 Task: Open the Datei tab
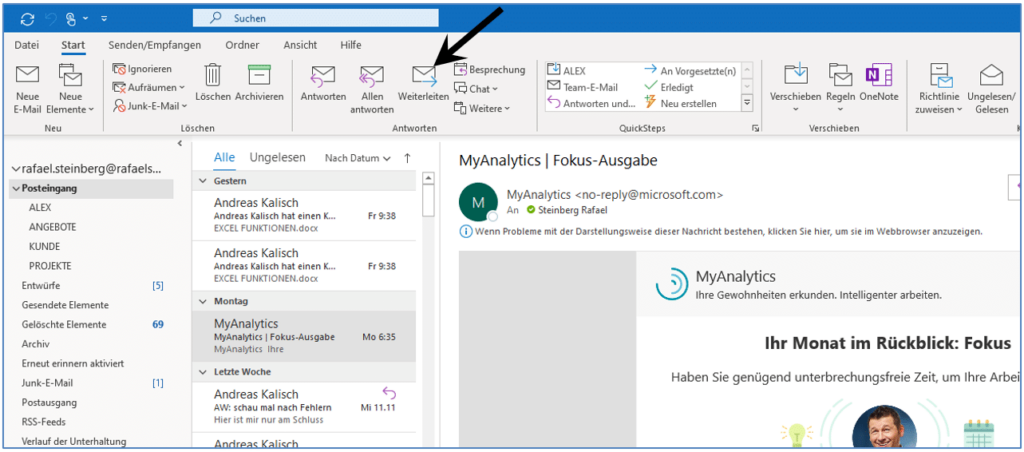point(27,45)
